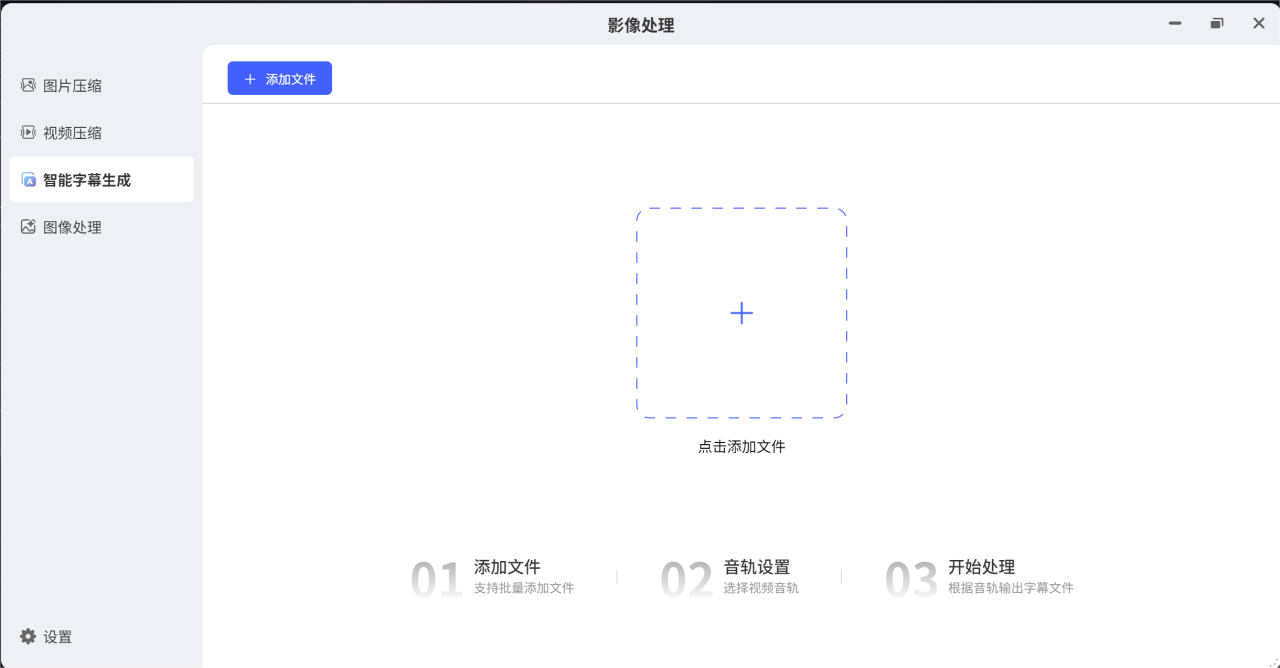The width and height of the screenshot is (1280, 668).
Task: Switch to the 图片压缩 section
Action: (70, 85)
